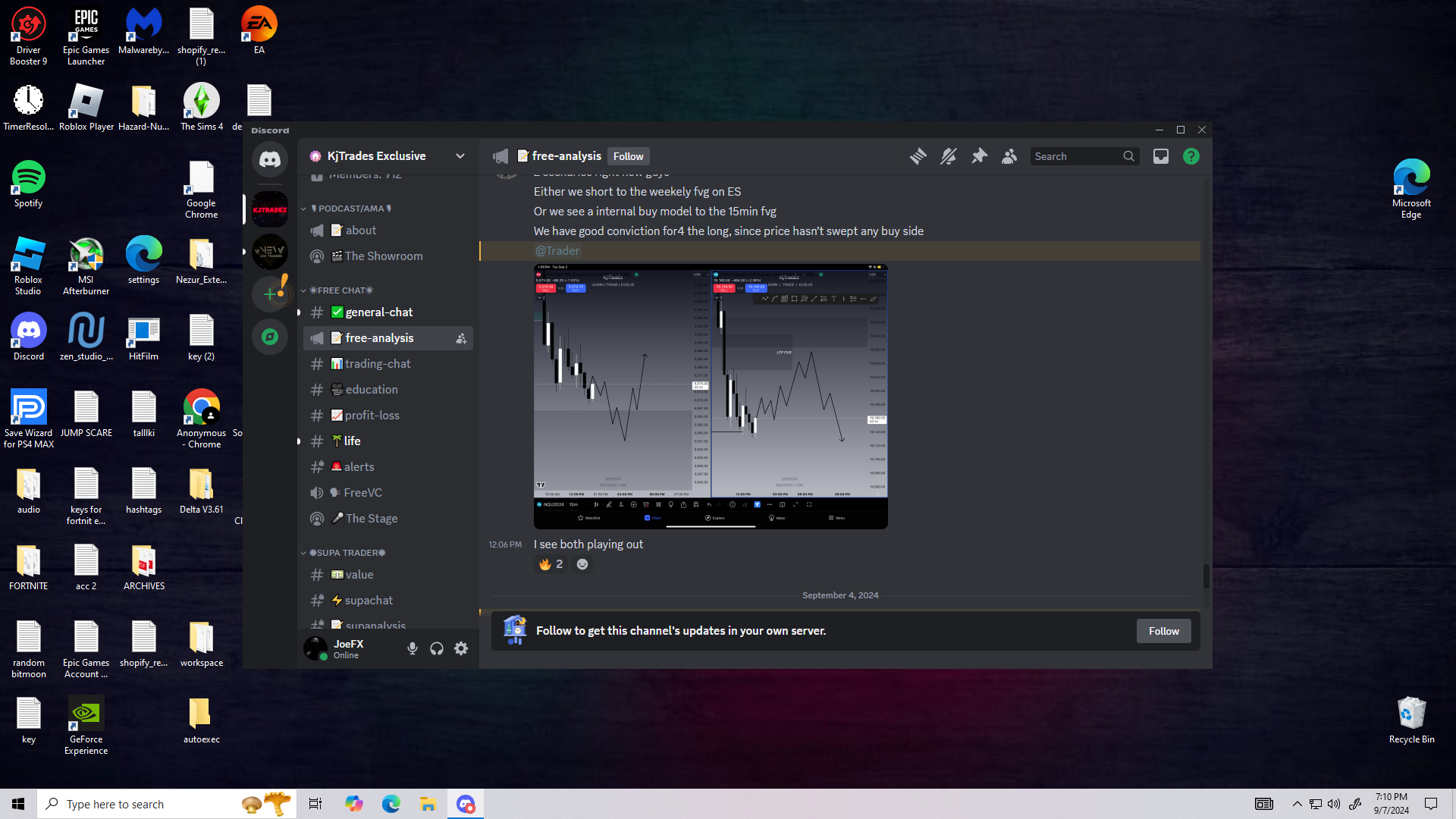Open user settings gear icon

(461, 648)
